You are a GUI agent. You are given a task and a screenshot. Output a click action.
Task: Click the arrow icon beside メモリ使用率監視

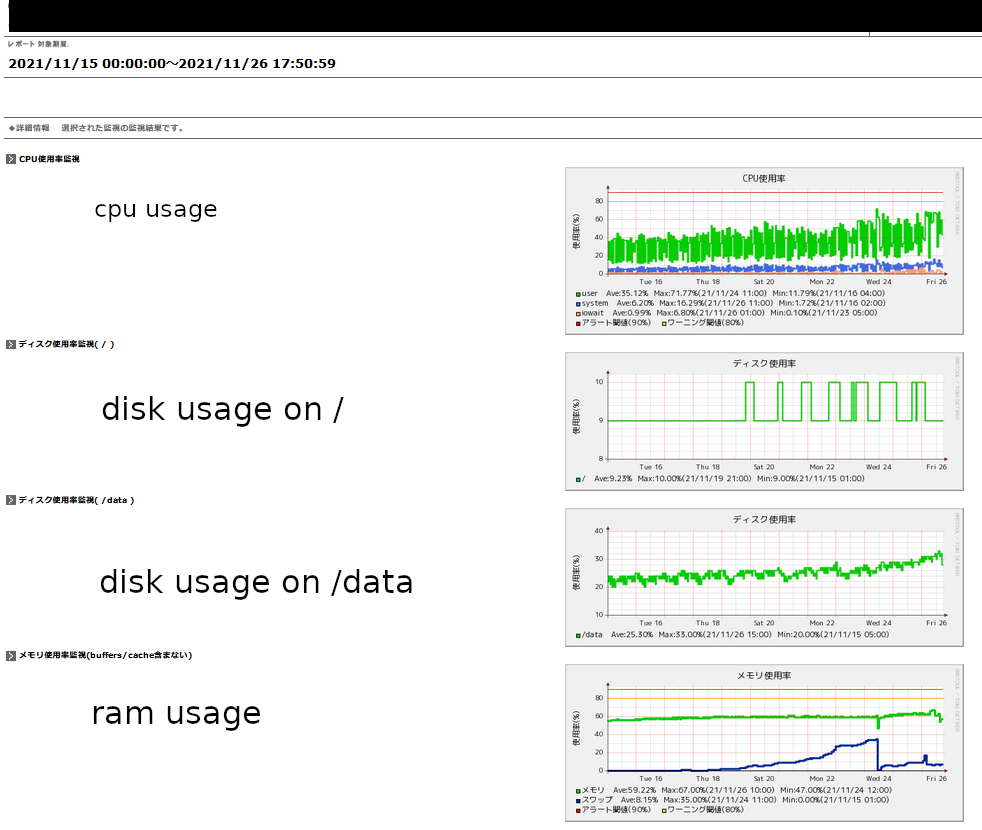coord(11,656)
